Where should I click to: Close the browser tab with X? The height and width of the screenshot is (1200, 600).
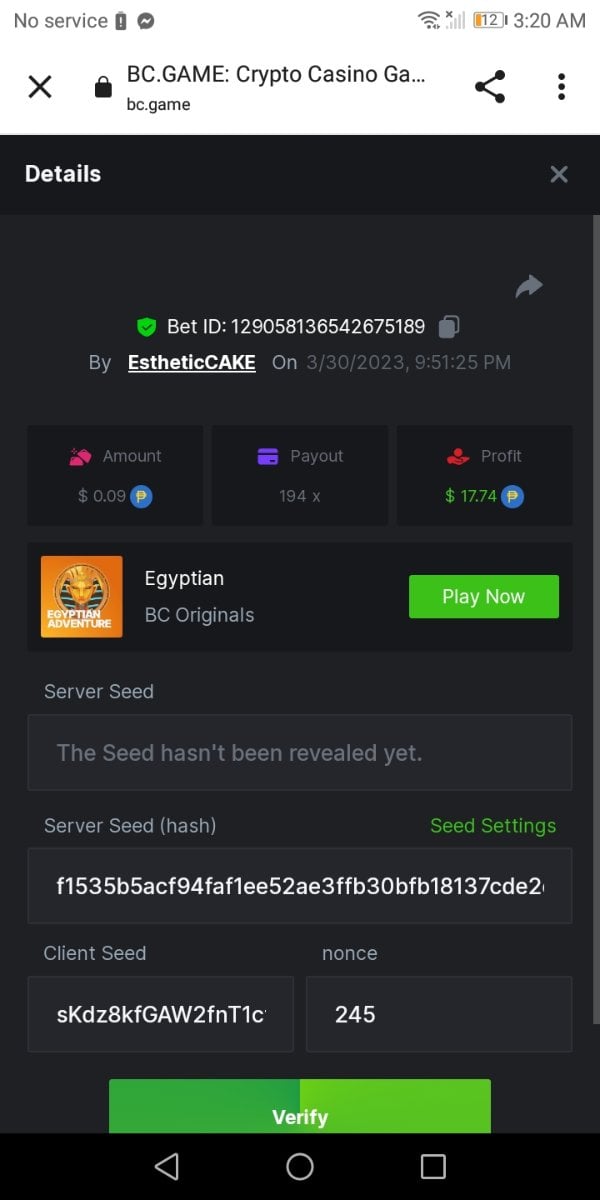click(x=40, y=87)
